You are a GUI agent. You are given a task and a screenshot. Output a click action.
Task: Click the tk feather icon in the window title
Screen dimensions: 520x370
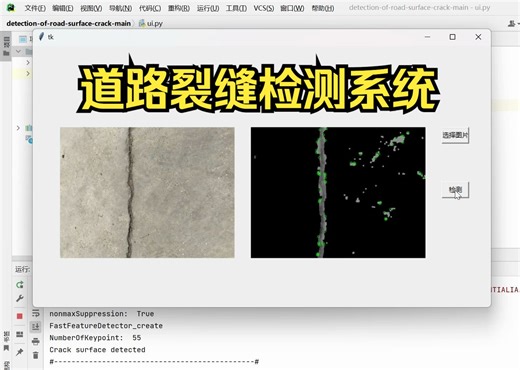(x=41, y=37)
